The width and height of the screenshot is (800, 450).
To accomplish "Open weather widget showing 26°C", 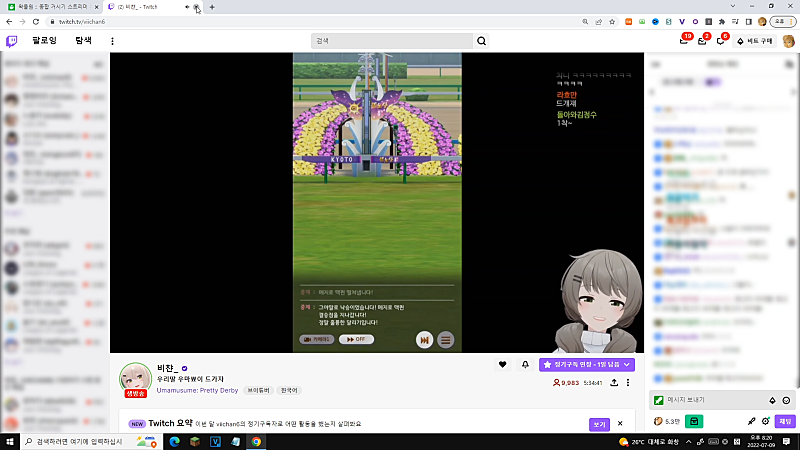I will [648, 442].
